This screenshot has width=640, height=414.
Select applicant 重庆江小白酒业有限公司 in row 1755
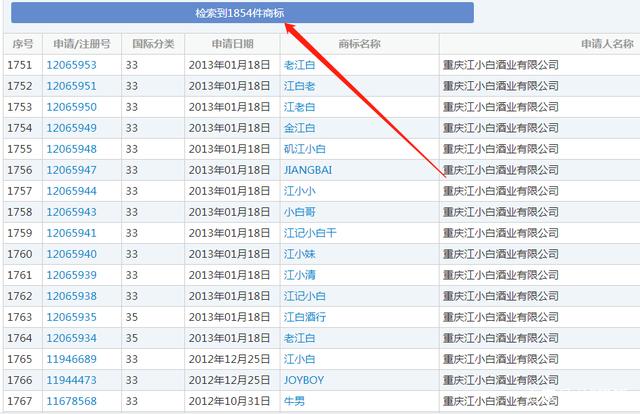pos(501,149)
